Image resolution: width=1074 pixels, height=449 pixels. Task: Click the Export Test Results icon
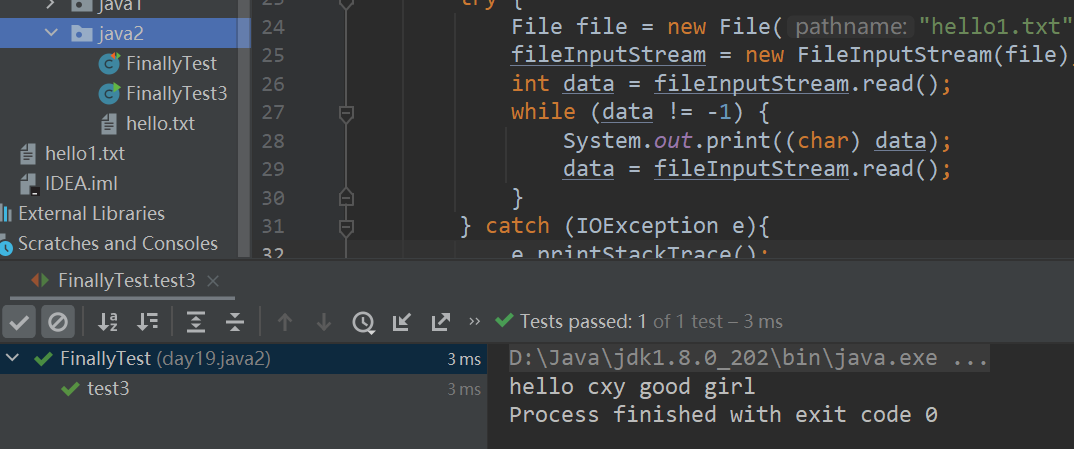tap(440, 321)
